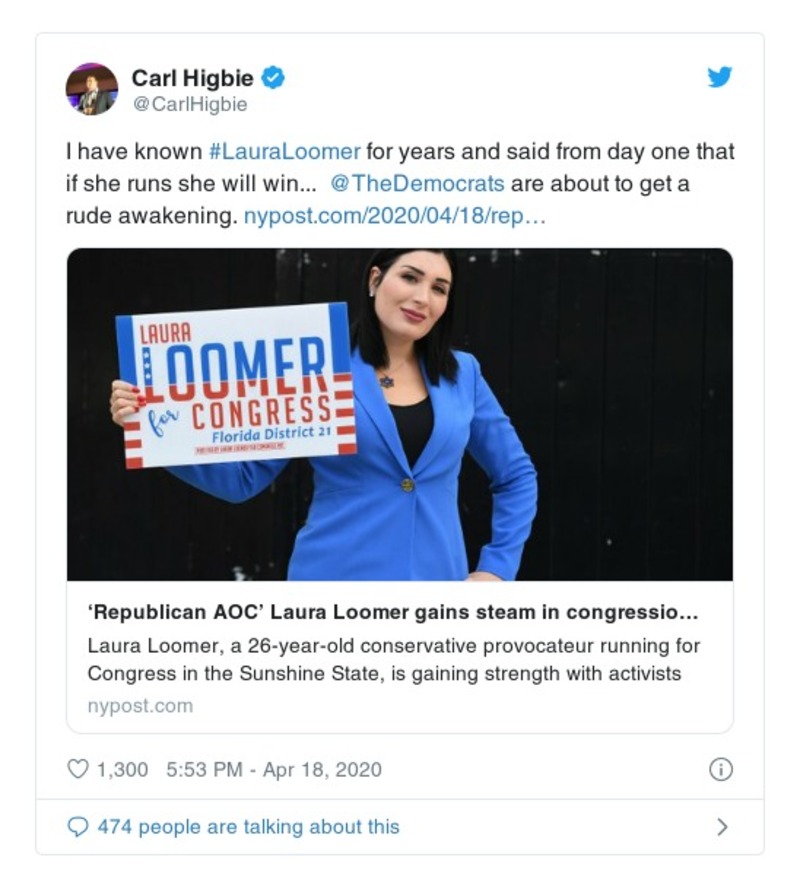
Task: Expand conversation with right chevron arrow
Action: pyautogui.click(x=722, y=827)
